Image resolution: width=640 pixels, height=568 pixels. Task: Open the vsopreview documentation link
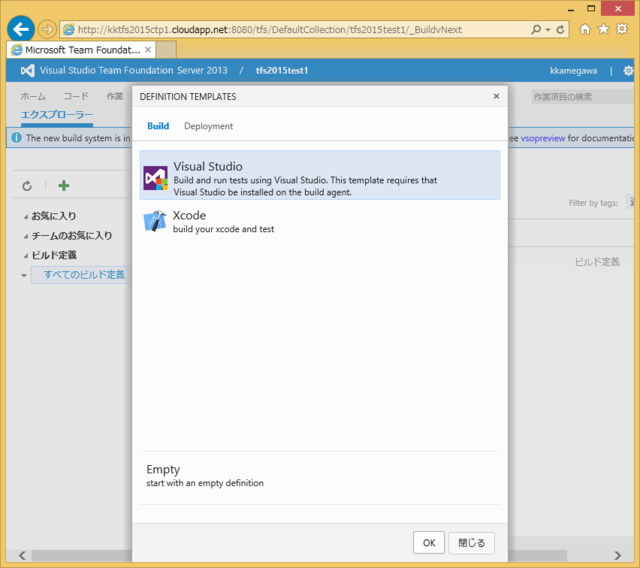(543, 138)
